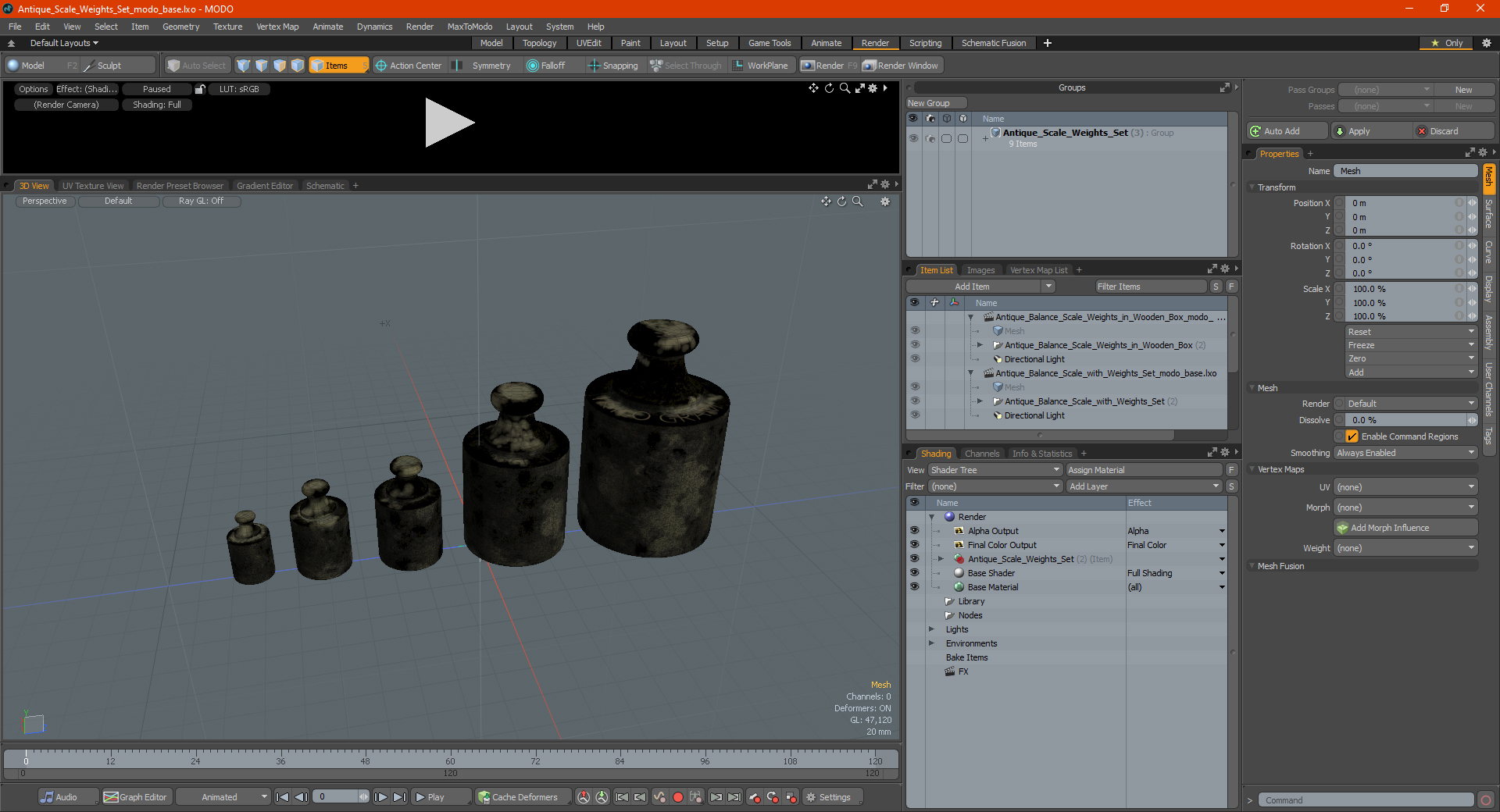The height and width of the screenshot is (812, 1500).
Task: Collapse the Render tree node
Action: tap(931, 517)
